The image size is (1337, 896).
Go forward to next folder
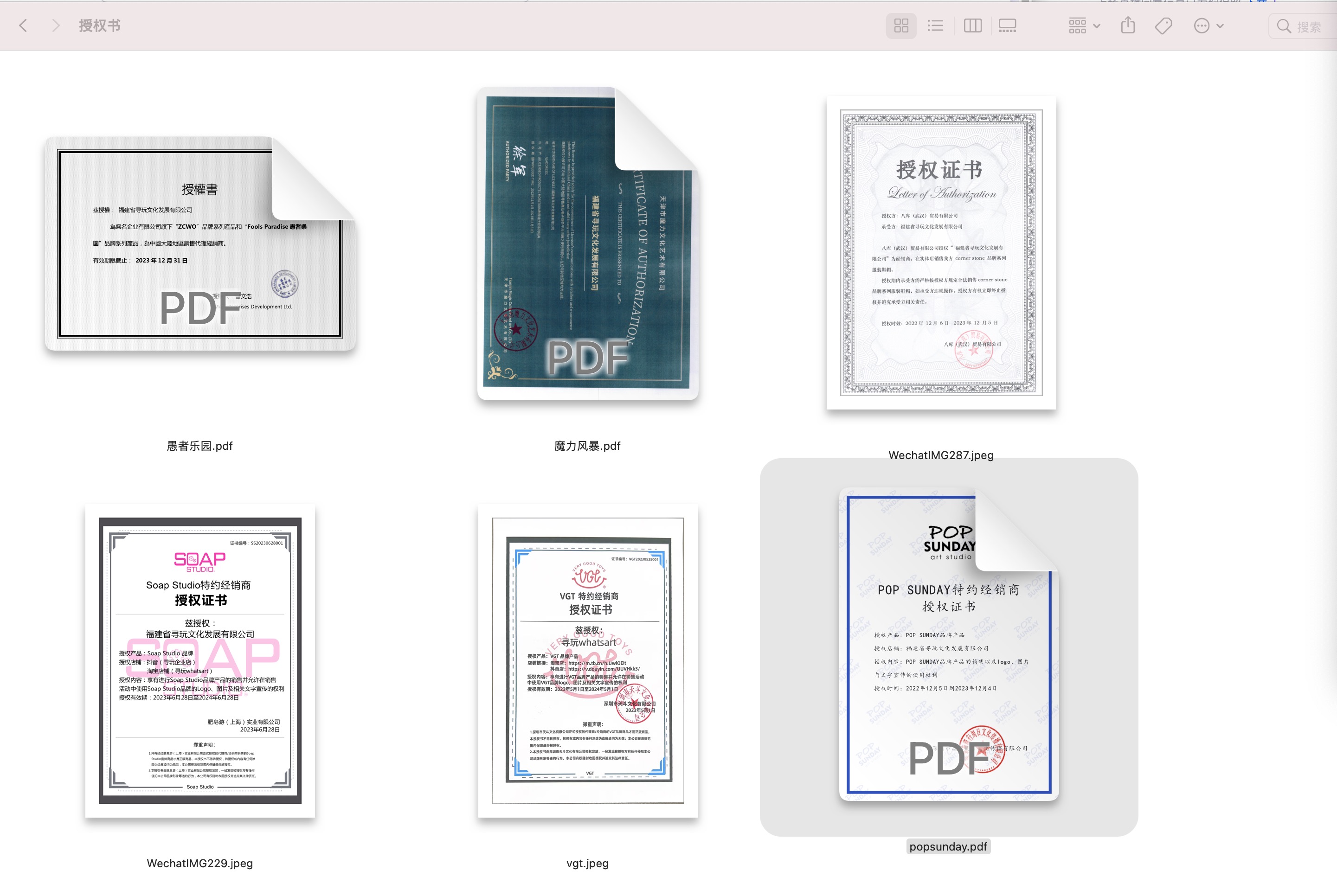point(56,26)
